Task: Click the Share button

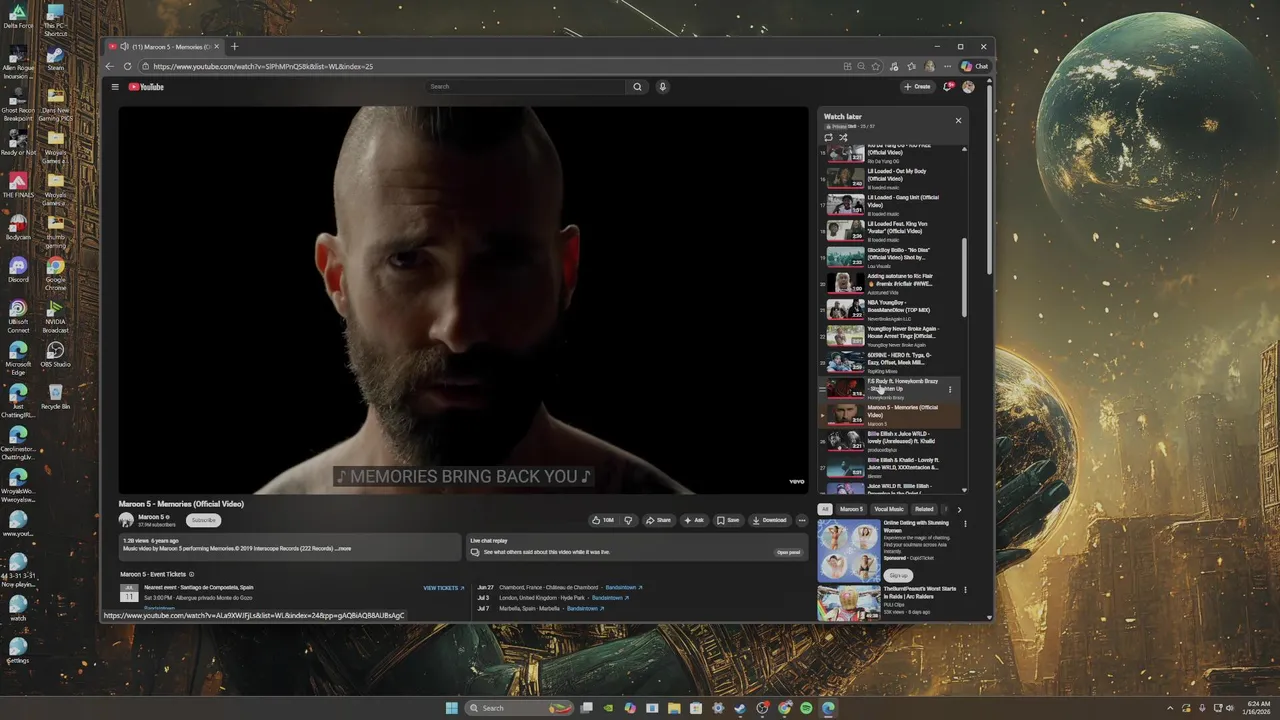Action: tap(658, 520)
